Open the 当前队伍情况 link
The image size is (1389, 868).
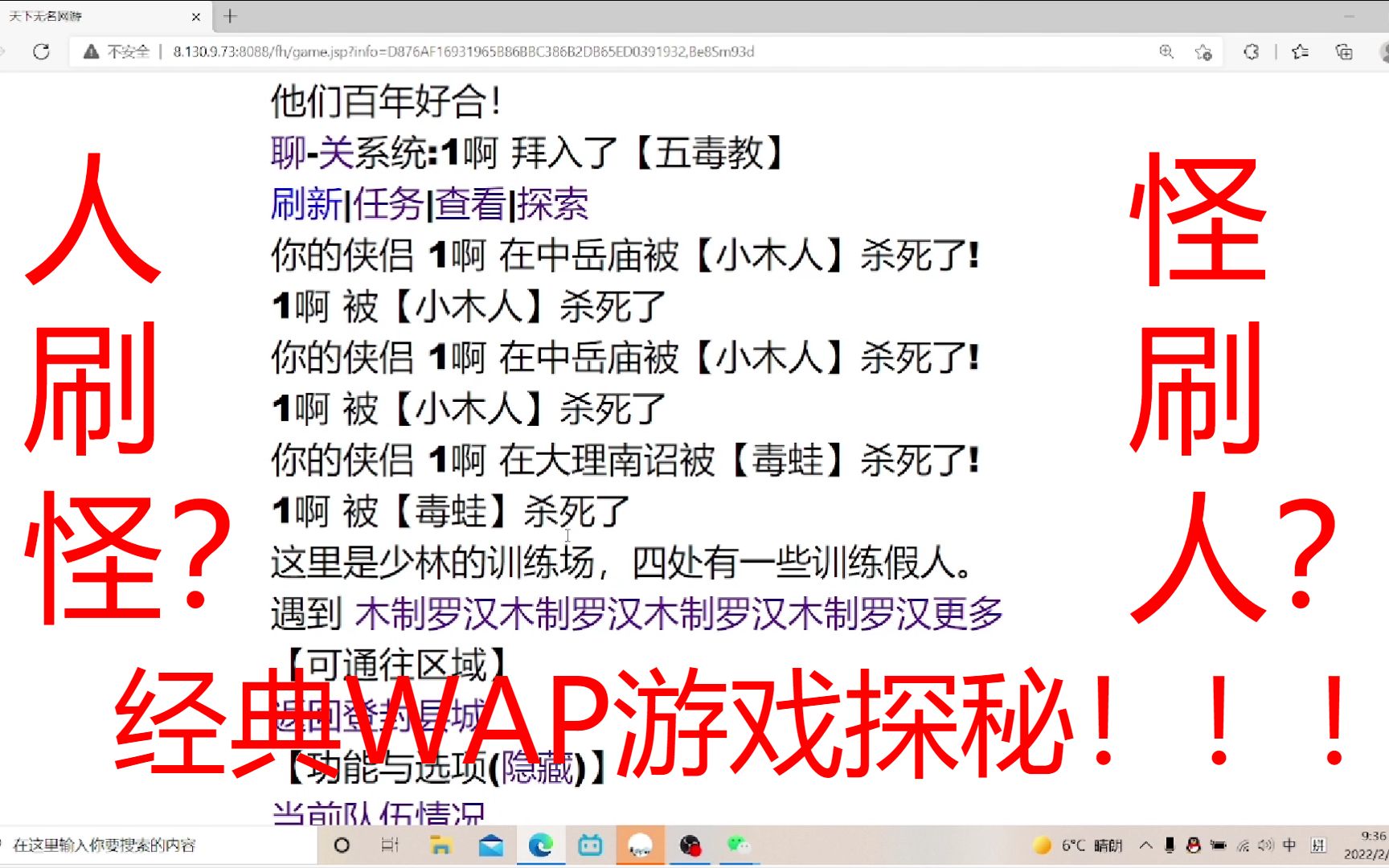(x=379, y=813)
